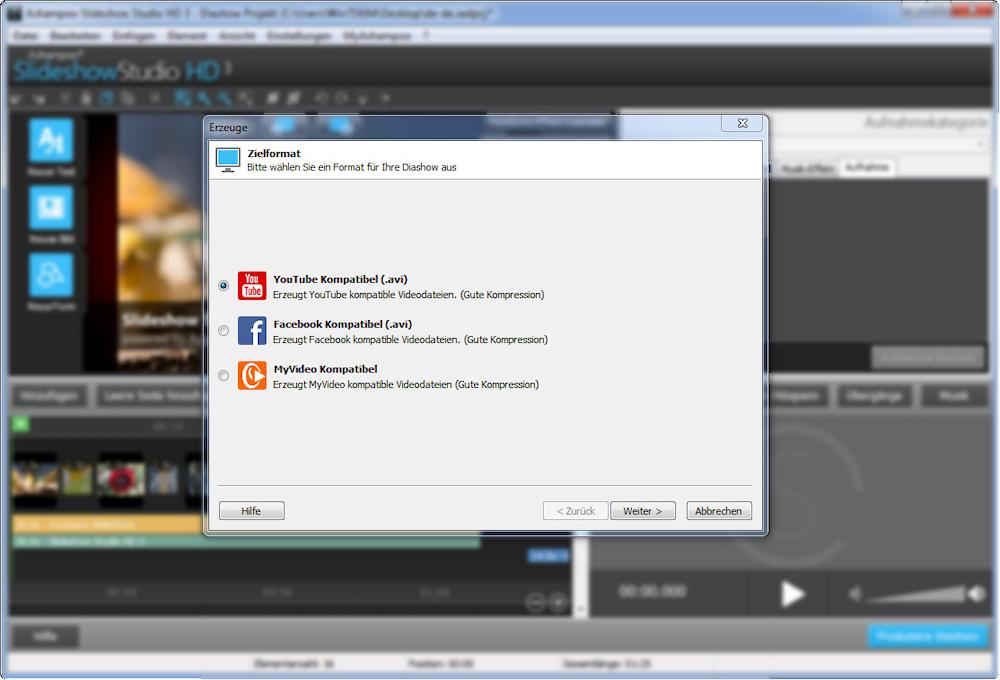Open the Datei menu
The height and width of the screenshot is (680, 1000).
pyautogui.click(x=27, y=35)
